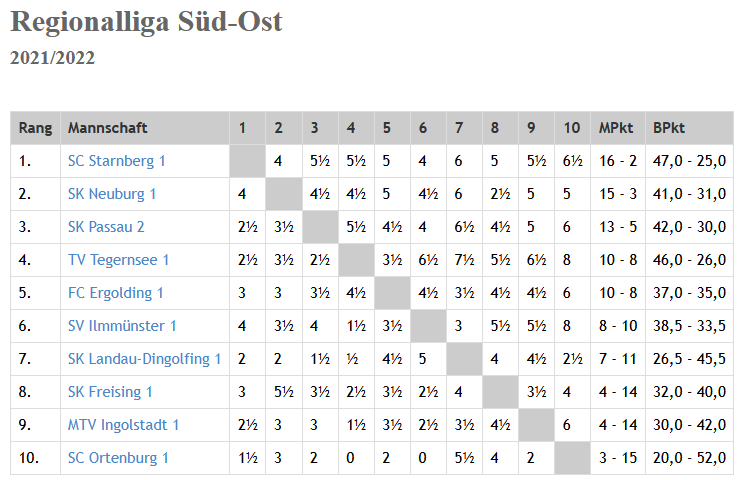Screen dimensions: 743x480
Task: Open the SC Starnberg 1 team link
Action: click(x=116, y=161)
